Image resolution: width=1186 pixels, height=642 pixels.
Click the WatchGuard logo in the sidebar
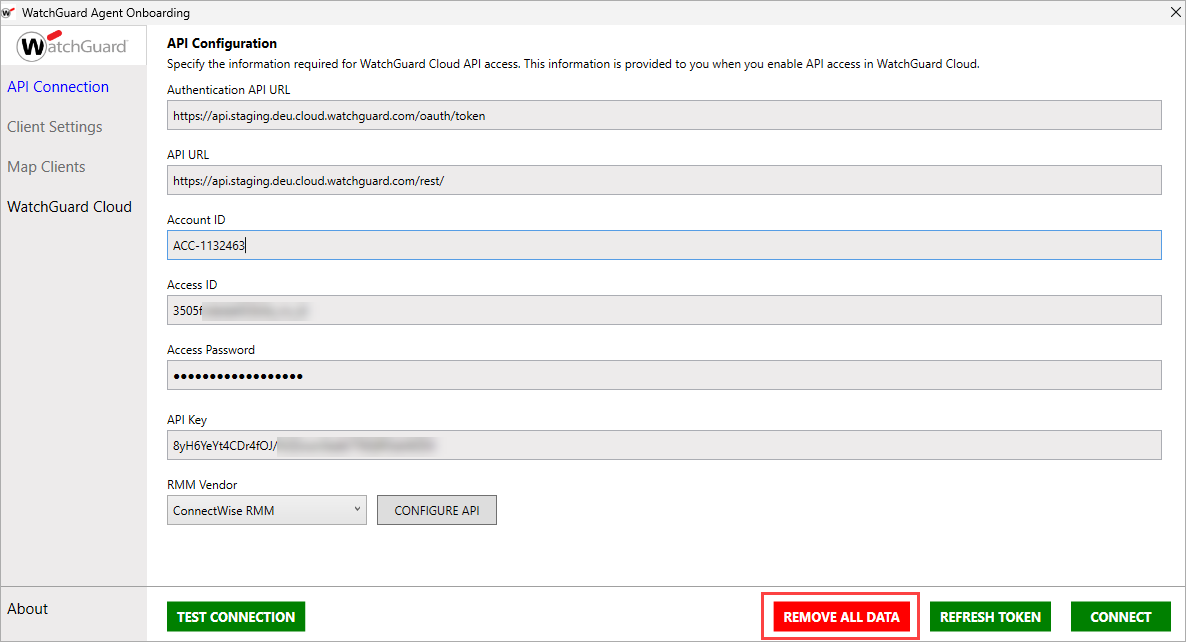(73, 46)
